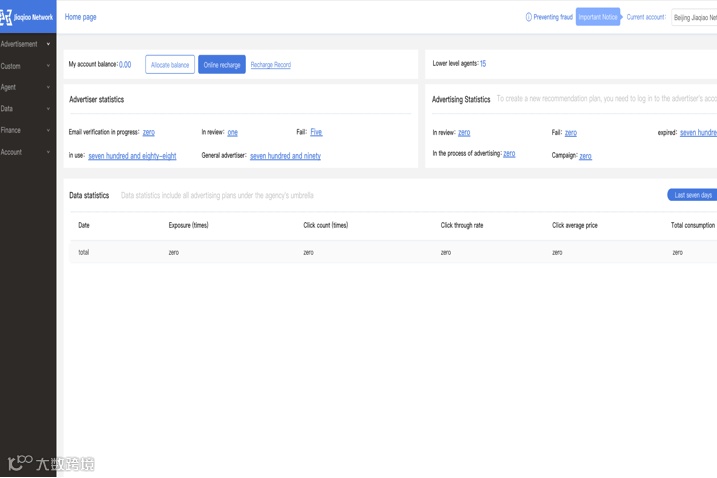This screenshot has width=717, height=478.
Task: Open the expired seven hundred link
Action: tap(698, 133)
